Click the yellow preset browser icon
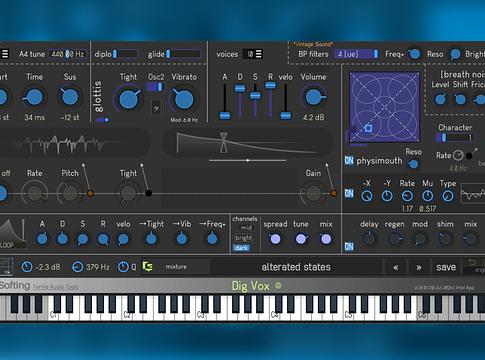The height and width of the screenshot is (360, 485). tap(147, 266)
